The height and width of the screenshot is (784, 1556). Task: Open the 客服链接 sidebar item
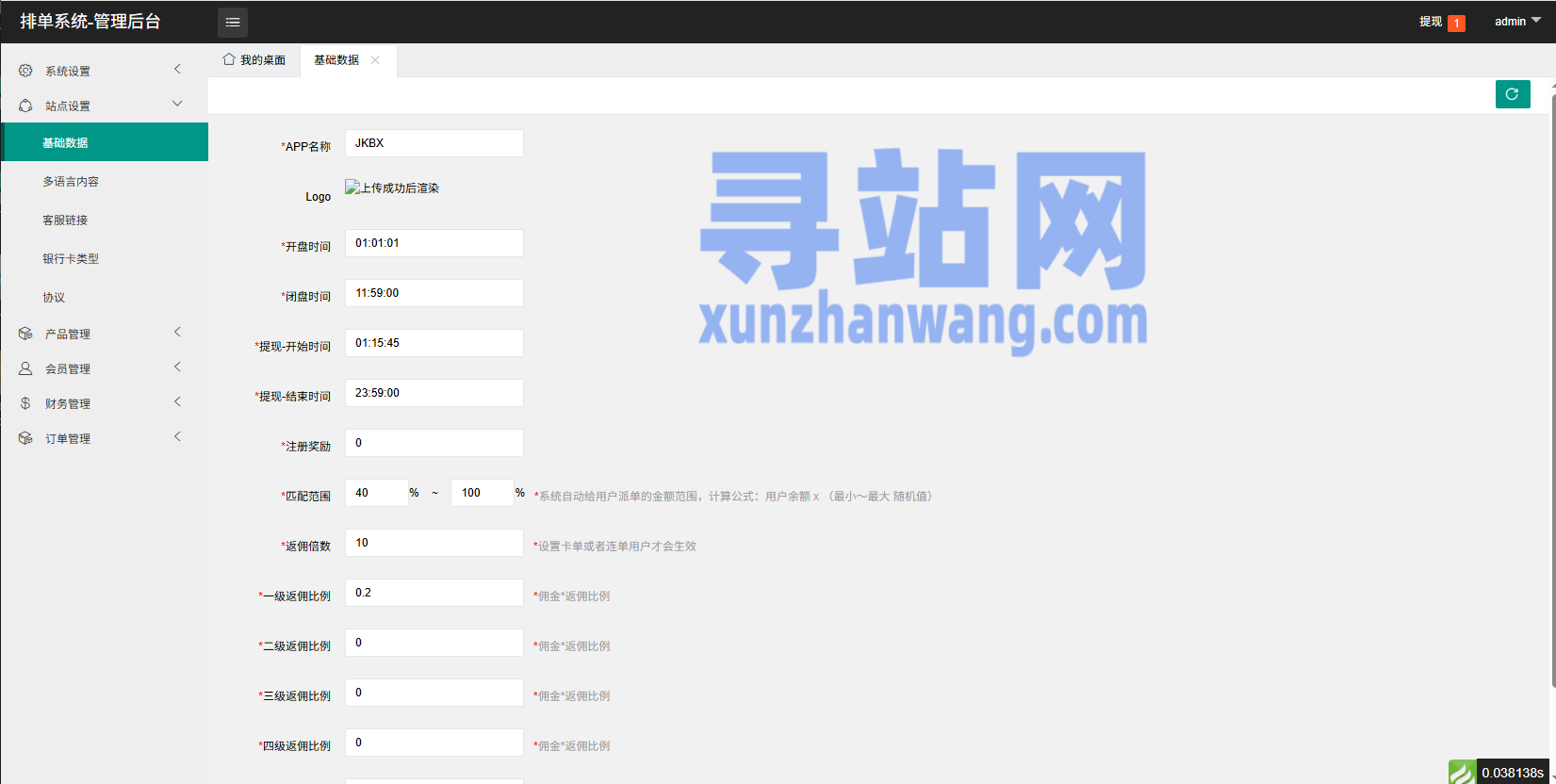[65, 220]
